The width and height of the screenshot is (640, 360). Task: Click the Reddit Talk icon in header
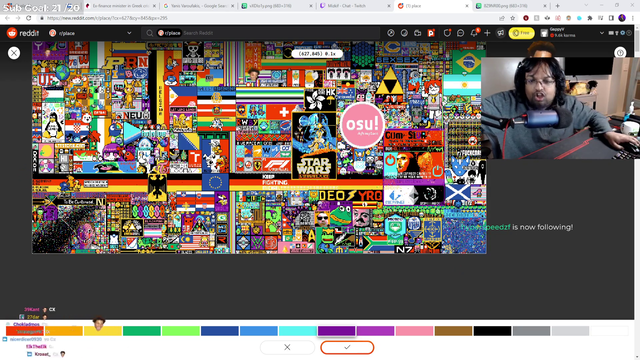pos(418,33)
